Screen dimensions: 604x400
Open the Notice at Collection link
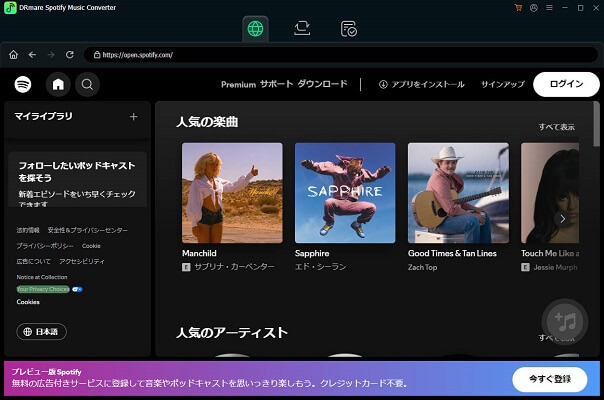(42, 277)
